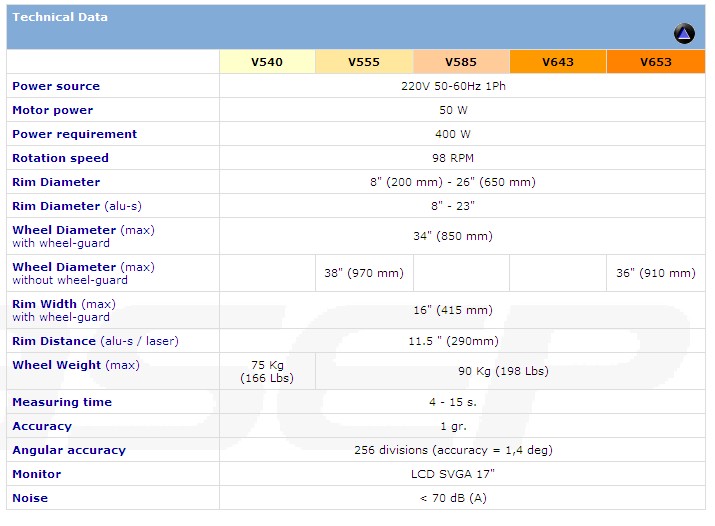The height and width of the screenshot is (526, 715).
Task: Select the 75 Kg (166 Lbs) cell
Action: coord(267,371)
